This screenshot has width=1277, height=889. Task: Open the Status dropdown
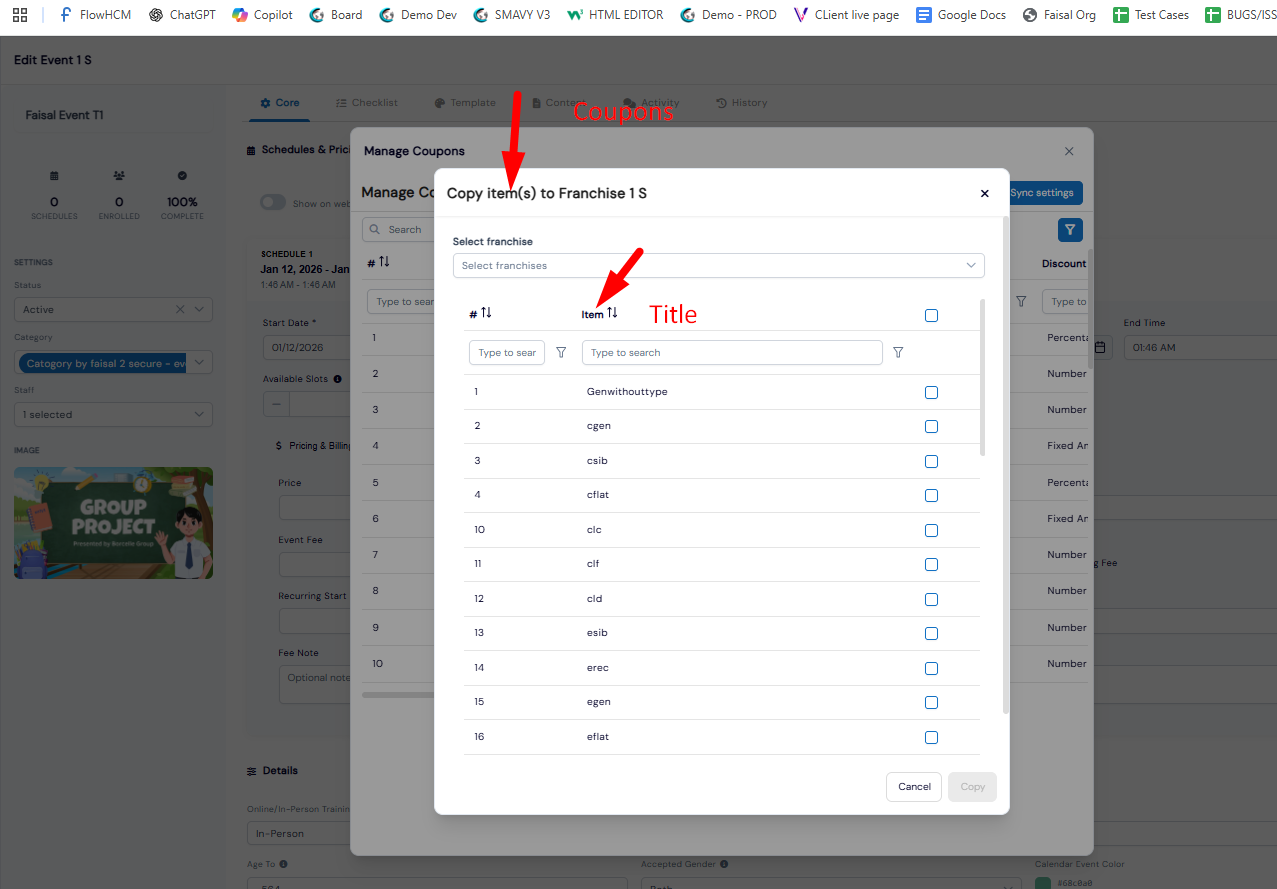tap(113, 310)
